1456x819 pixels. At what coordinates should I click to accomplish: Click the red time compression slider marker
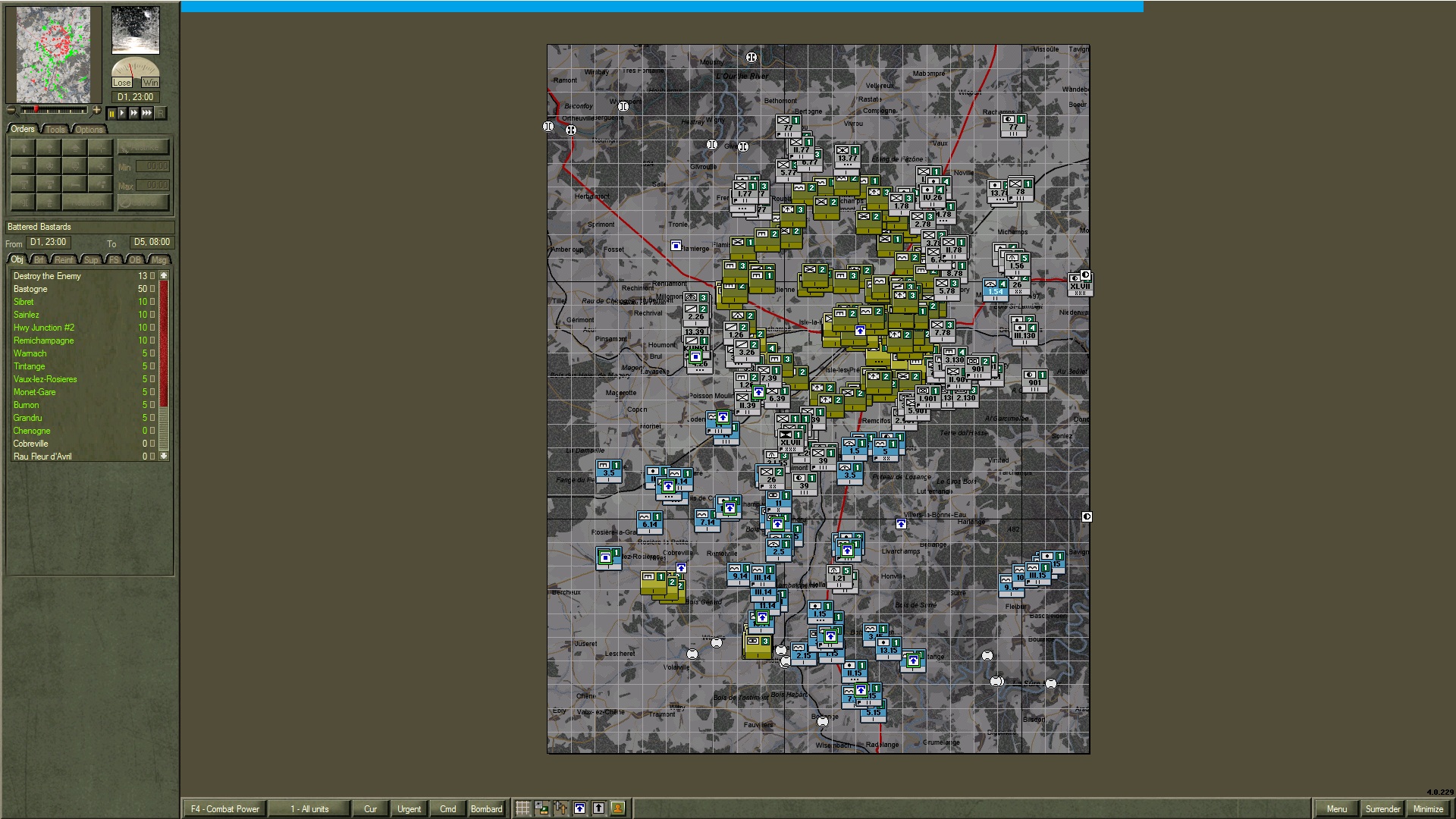click(x=36, y=110)
